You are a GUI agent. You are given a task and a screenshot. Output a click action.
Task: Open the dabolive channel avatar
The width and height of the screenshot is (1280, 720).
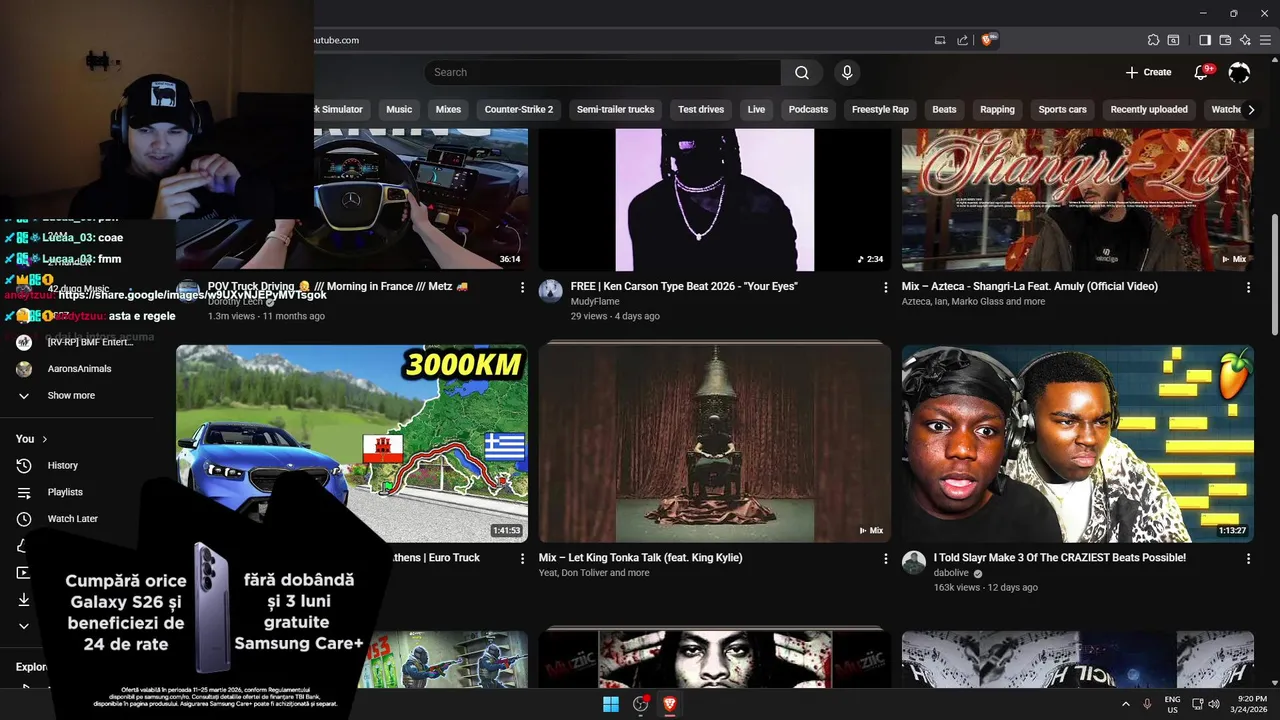914,562
